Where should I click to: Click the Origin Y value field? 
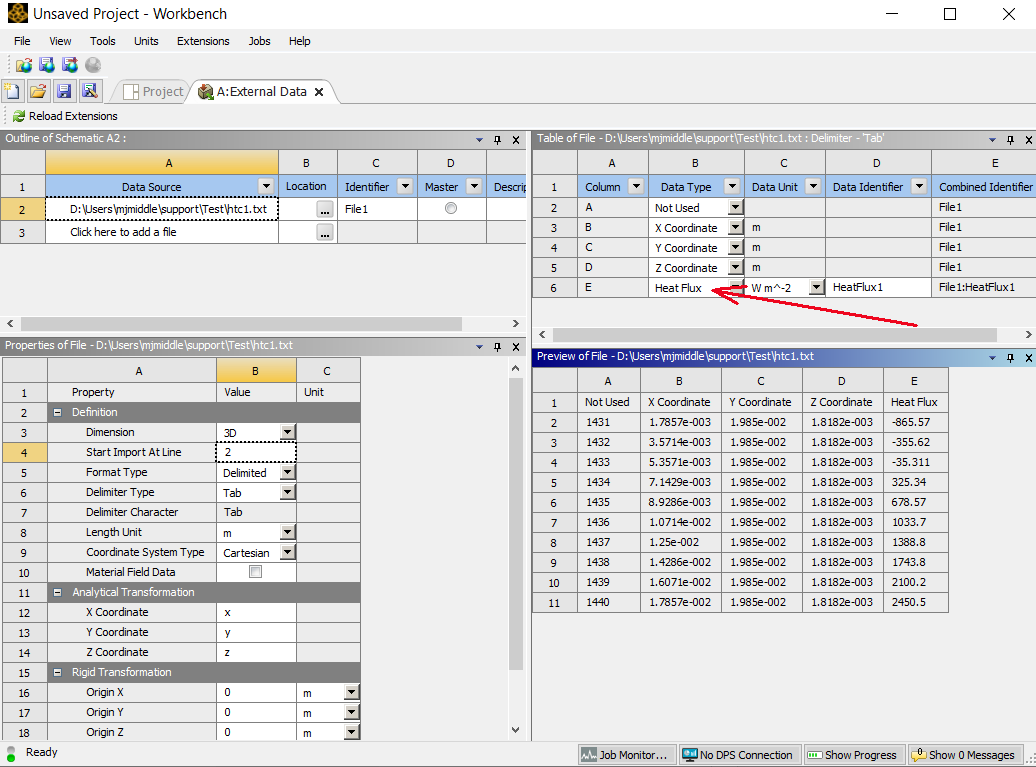[256, 713]
